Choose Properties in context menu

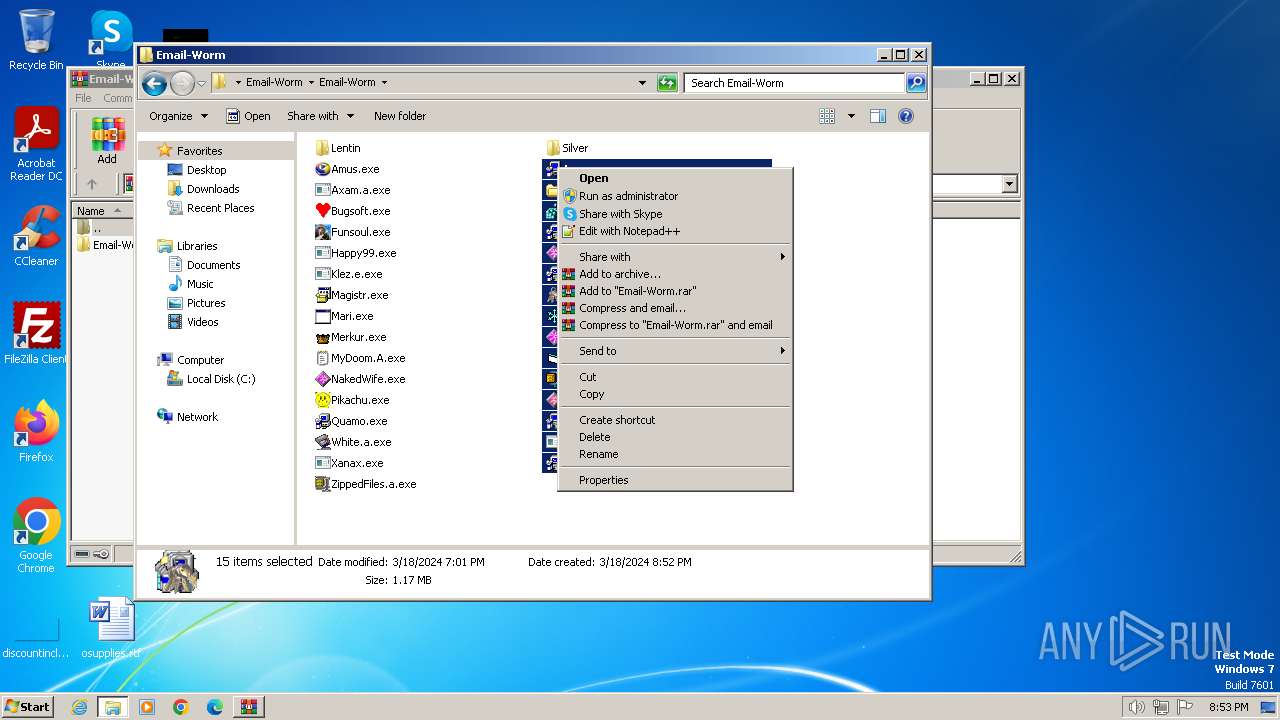click(675, 479)
